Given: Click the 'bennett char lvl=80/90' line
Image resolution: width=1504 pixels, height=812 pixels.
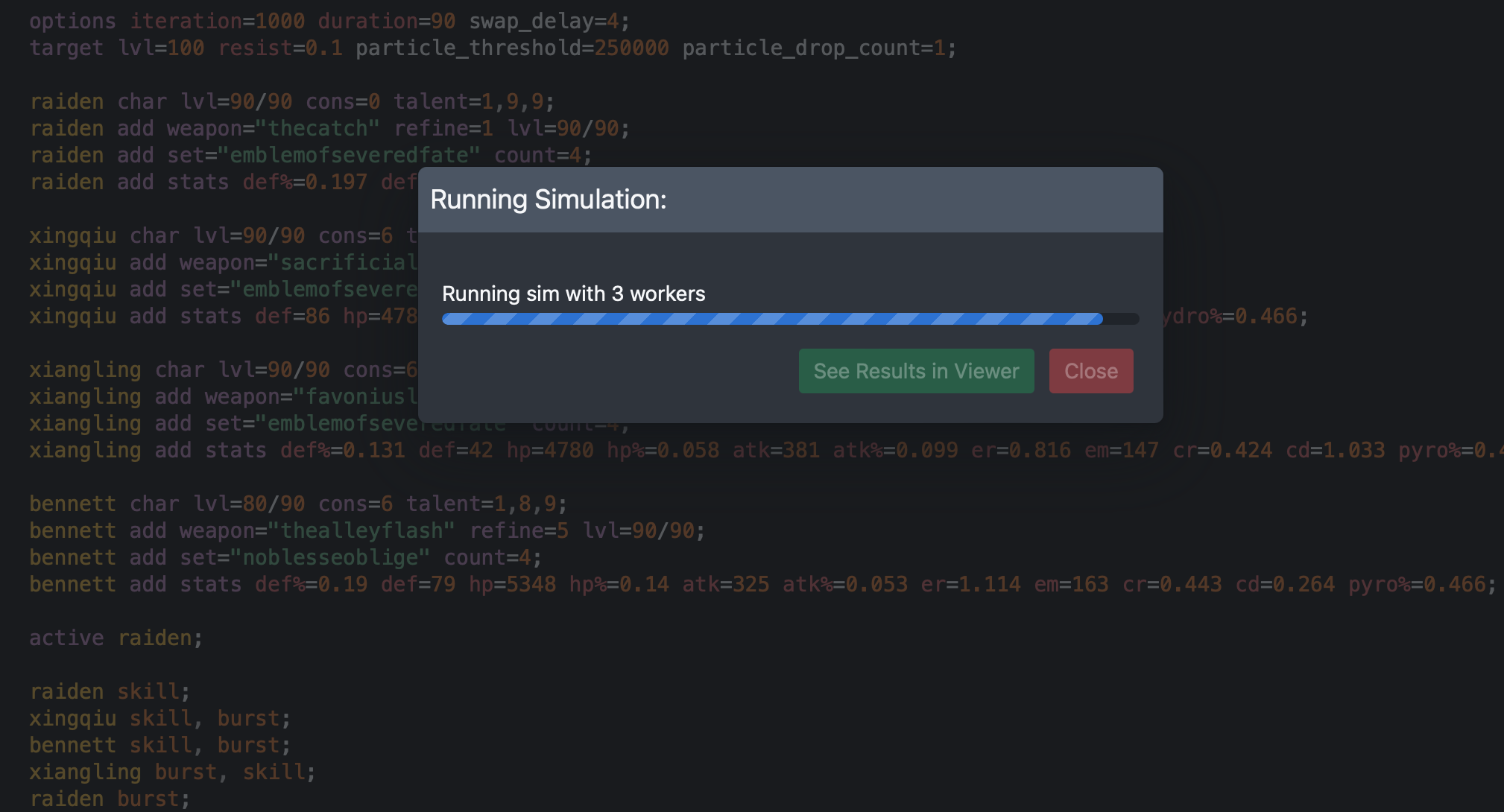Looking at the screenshot, I should [x=298, y=504].
